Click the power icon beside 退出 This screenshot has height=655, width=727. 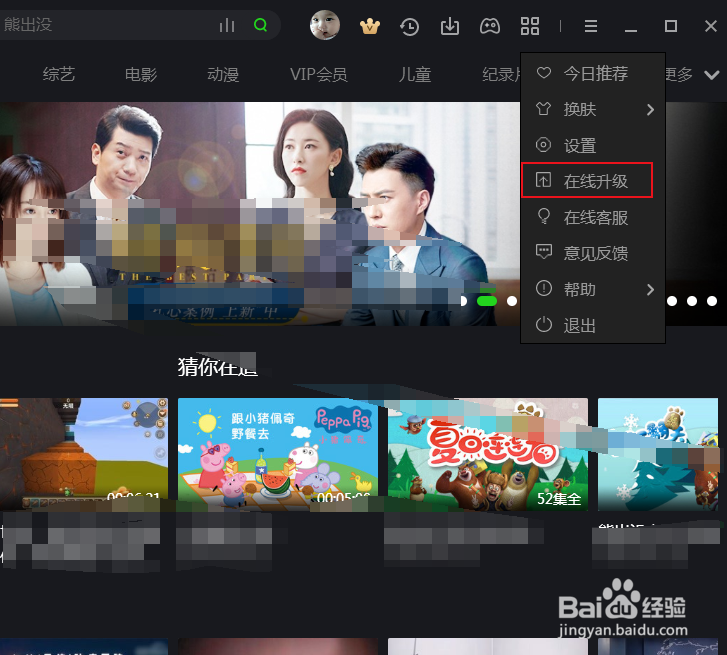click(x=543, y=324)
